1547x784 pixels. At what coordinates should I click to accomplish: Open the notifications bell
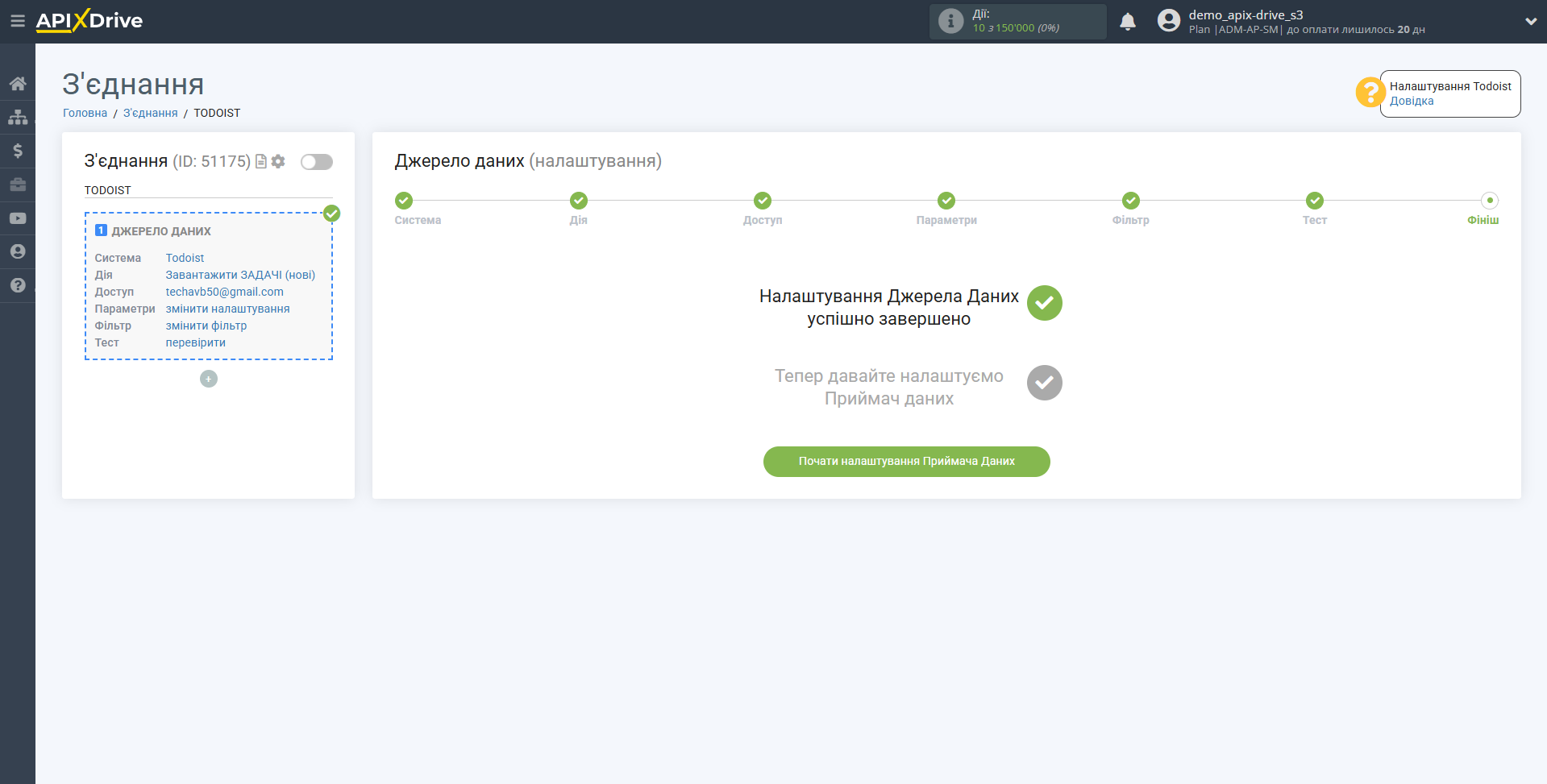tap(1128, 22)
